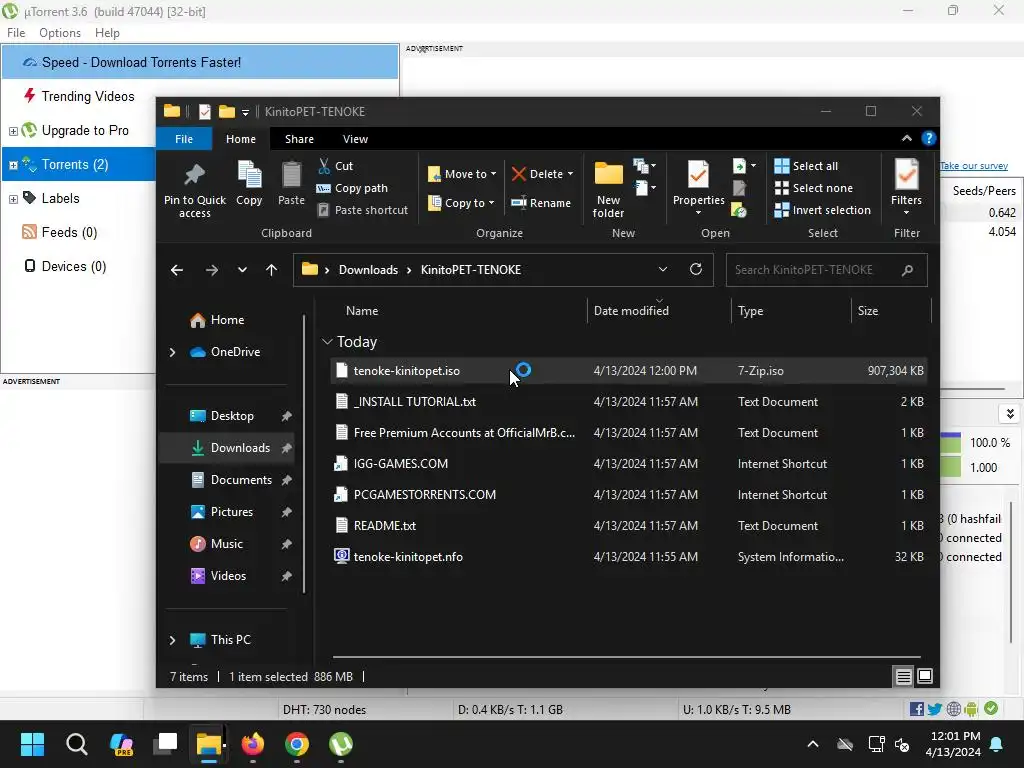Expand OneDrive in navigation pane
Screen dimensions: 1024x768
point(172,352)
